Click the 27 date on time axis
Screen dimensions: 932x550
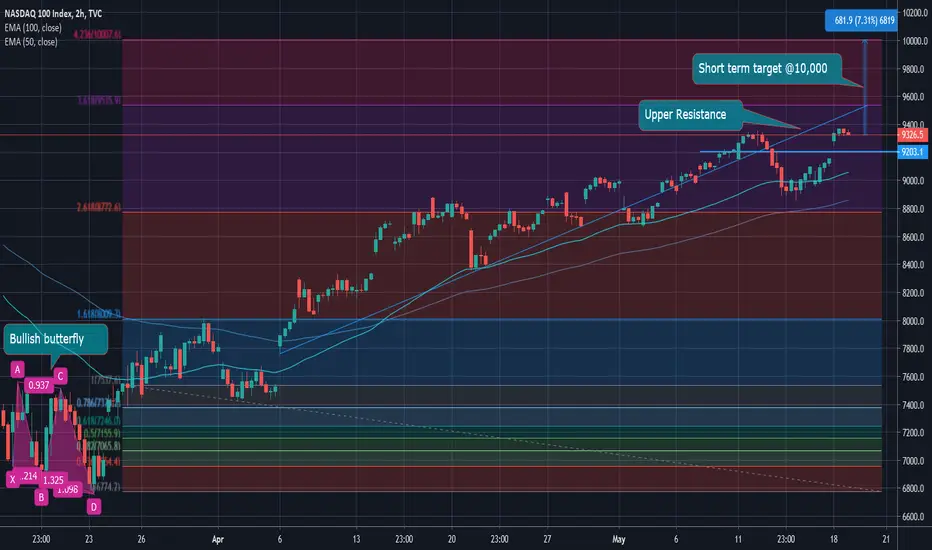coord(547,539)
